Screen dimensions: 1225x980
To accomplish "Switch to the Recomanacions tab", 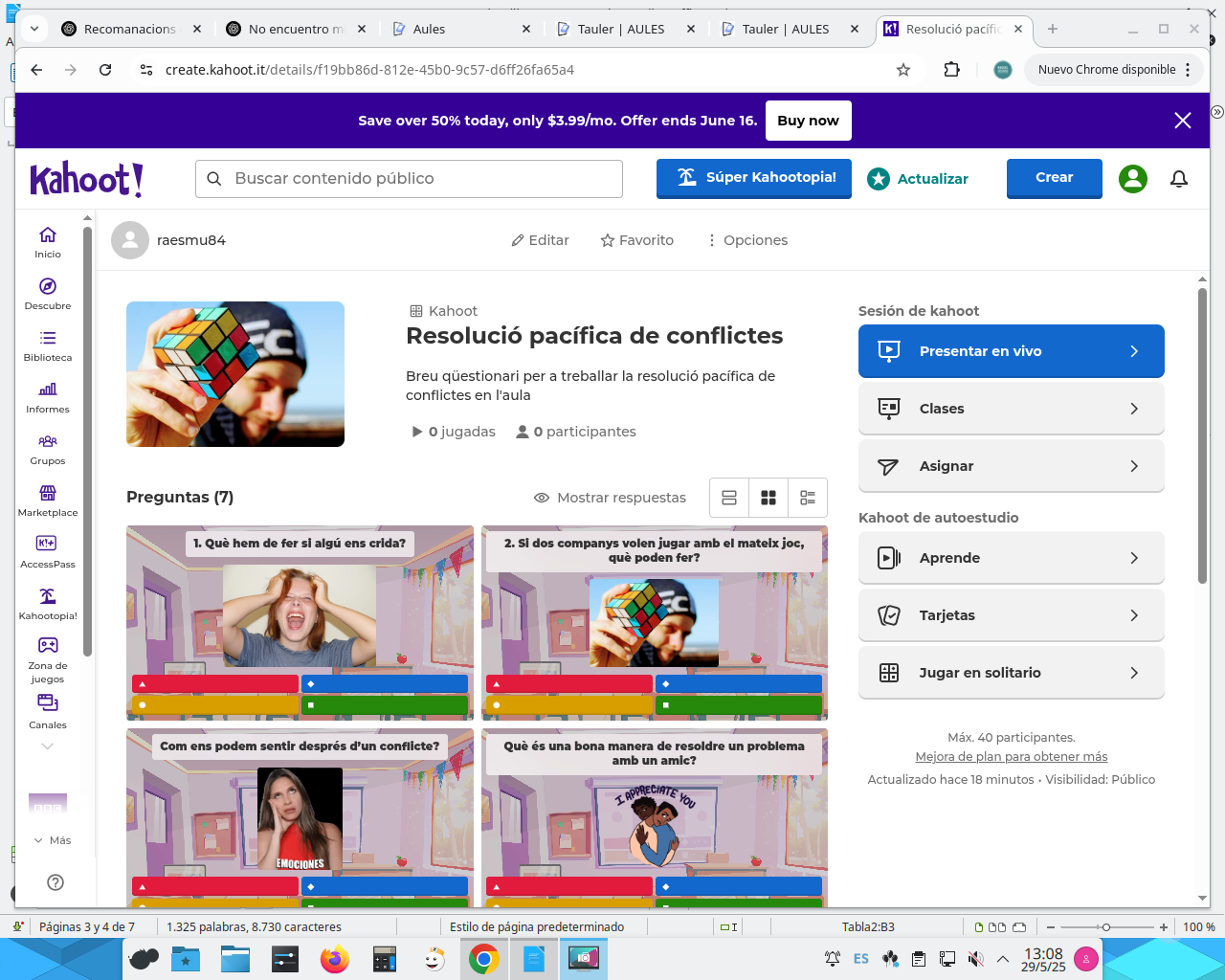I will tap(129, 29).
